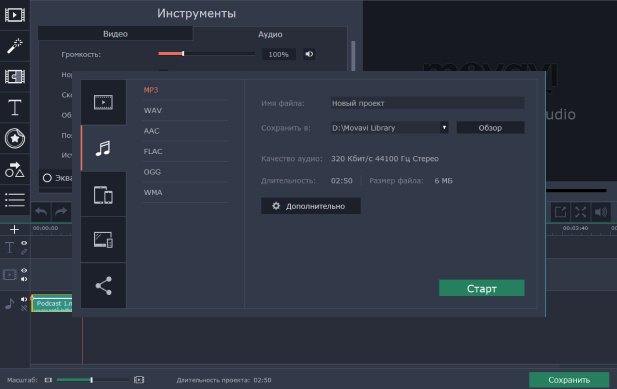Click the Имя файла input field
Image resolution: width=617 pixels, height=389 pixels.
point(427,103)
